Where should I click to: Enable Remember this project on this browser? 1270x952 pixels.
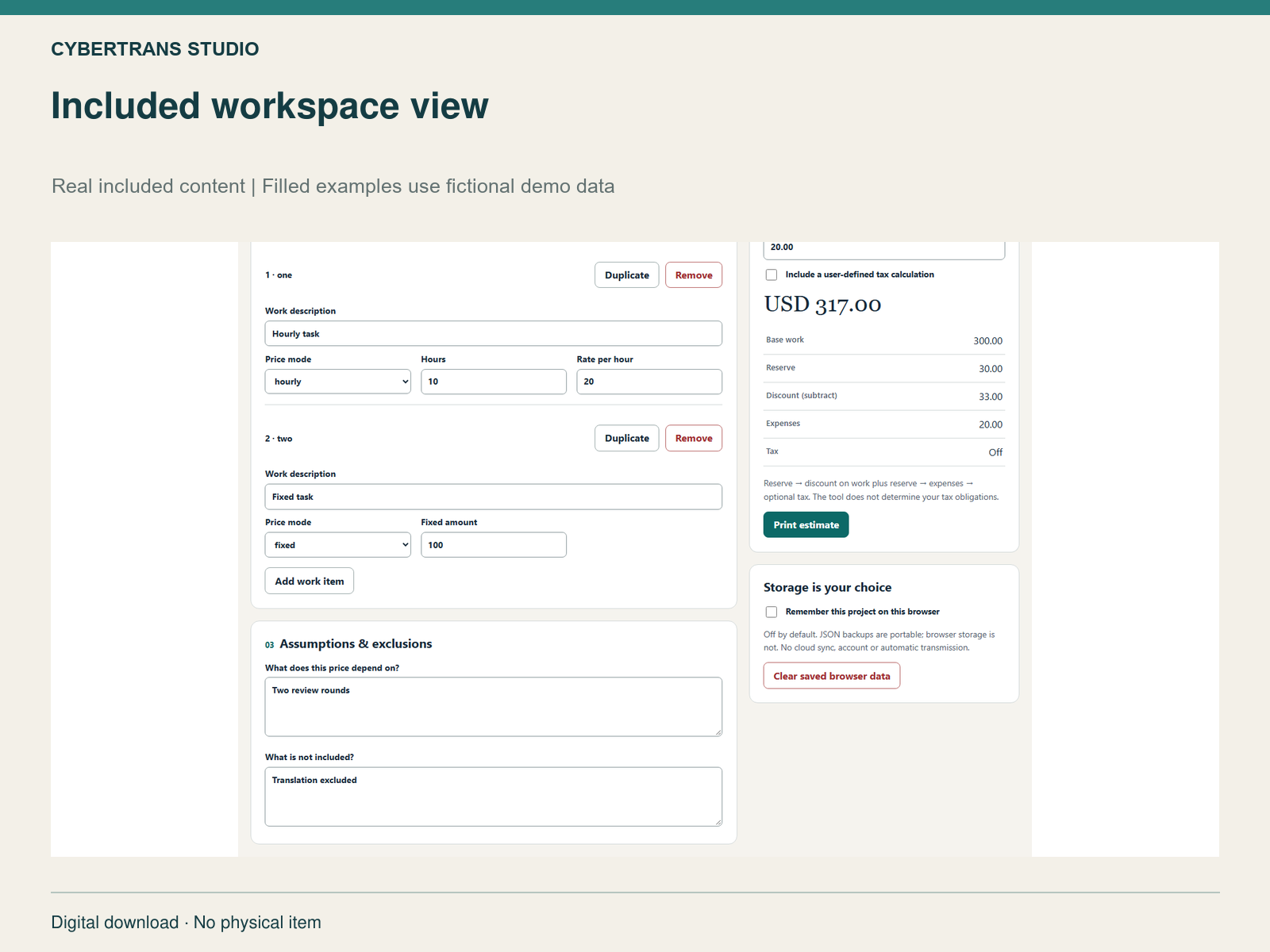pos(771,612)
